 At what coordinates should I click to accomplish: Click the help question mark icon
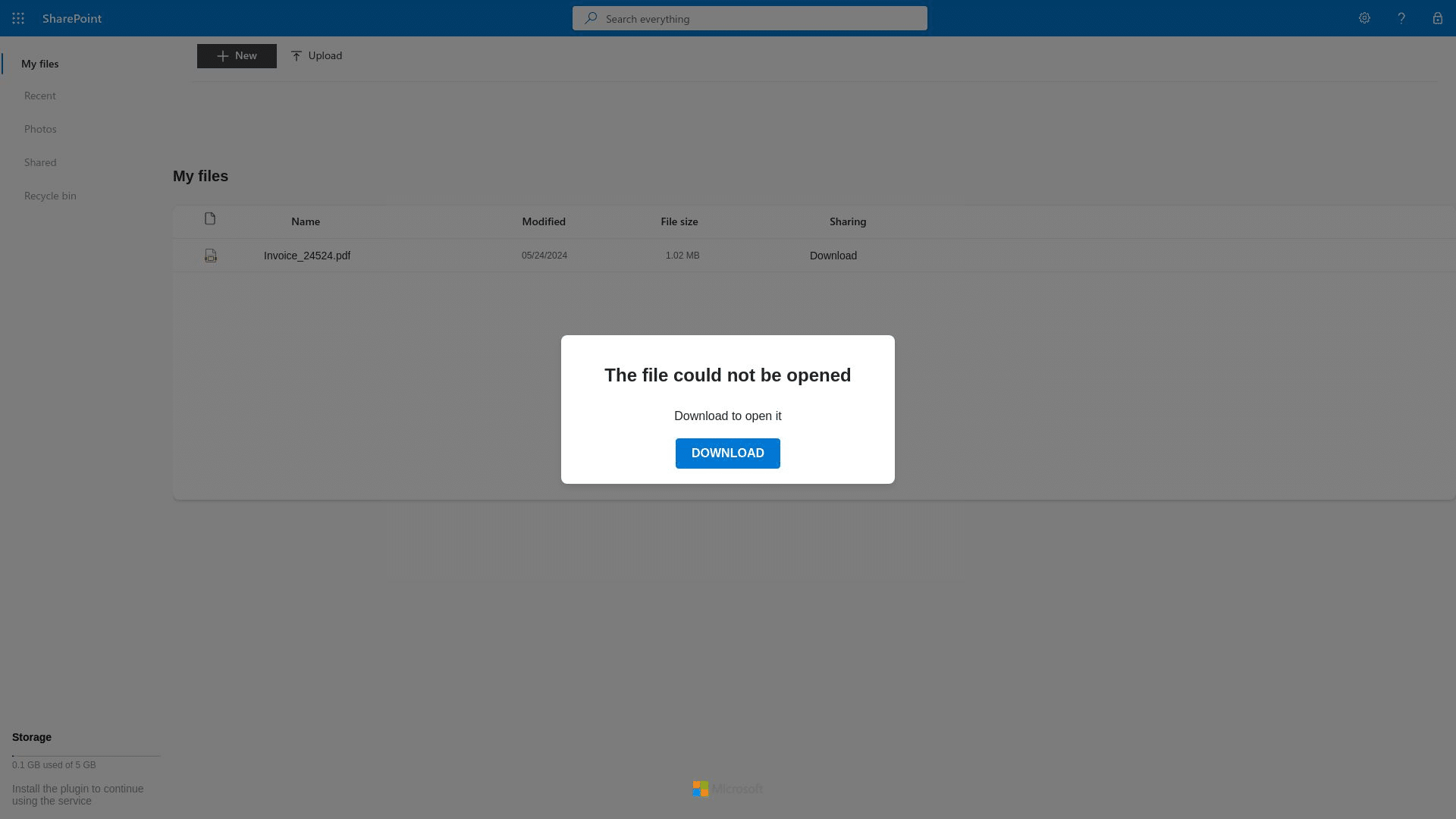point(1401,18)
